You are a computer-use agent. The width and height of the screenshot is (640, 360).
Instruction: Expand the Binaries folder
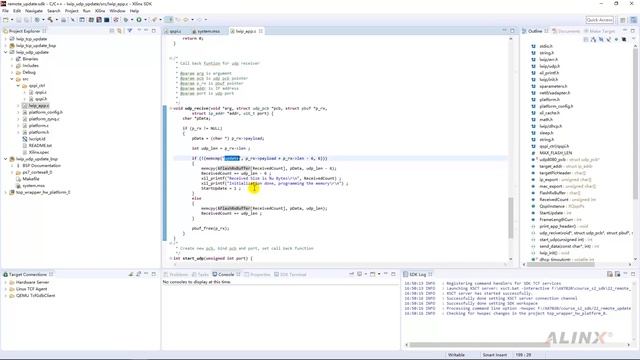pyautogui.click(x=12, y=59)
